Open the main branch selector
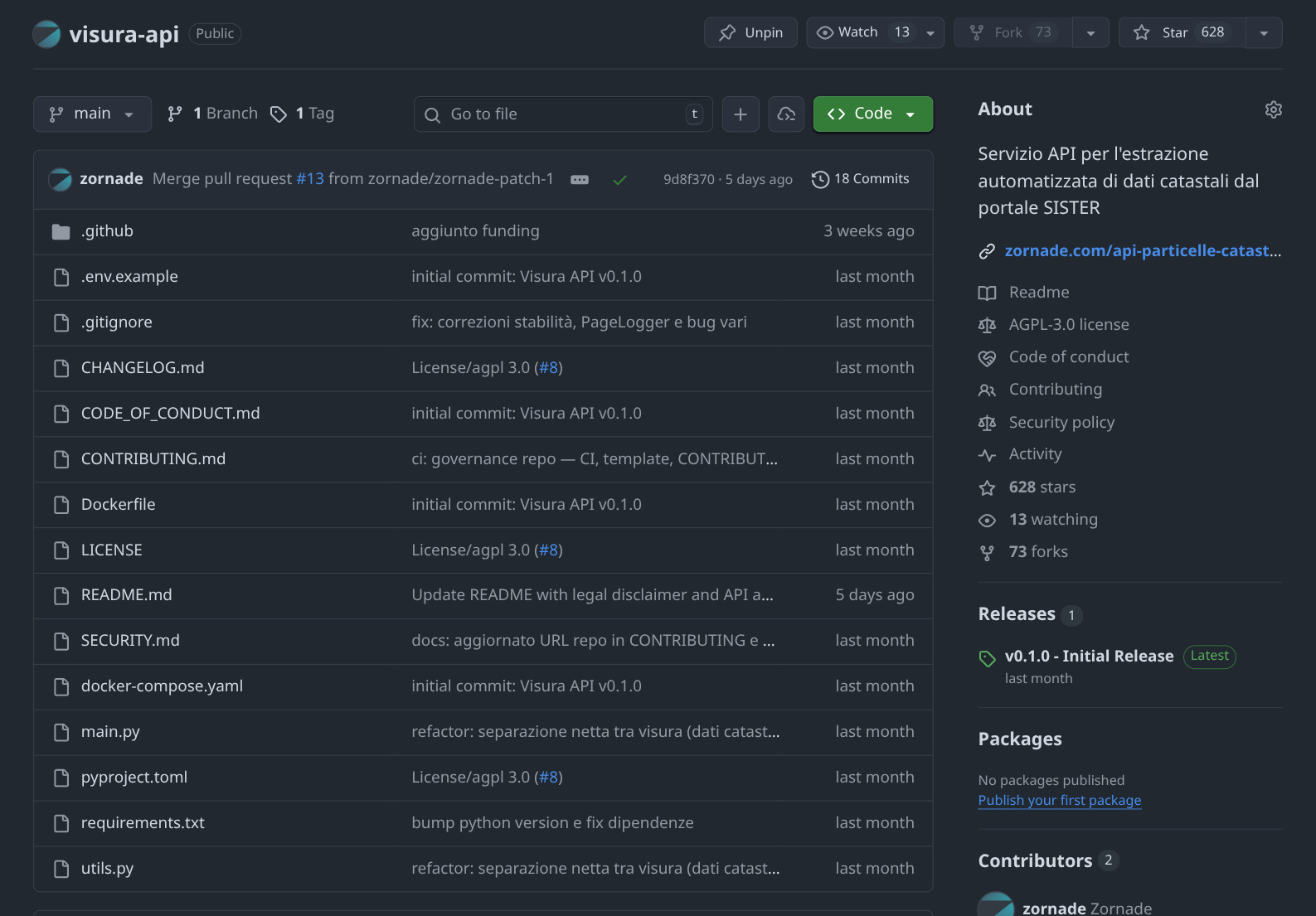The height and width of the screenshot is (916, 1316). click(92, 114)
